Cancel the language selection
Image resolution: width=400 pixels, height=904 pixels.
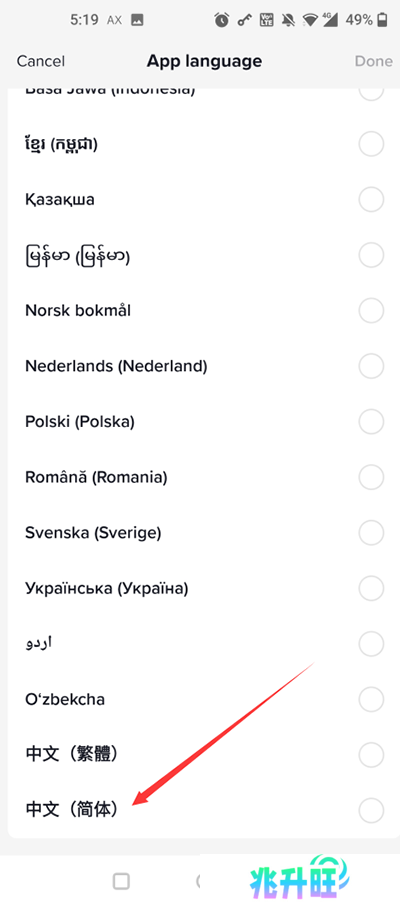point(40,61)
